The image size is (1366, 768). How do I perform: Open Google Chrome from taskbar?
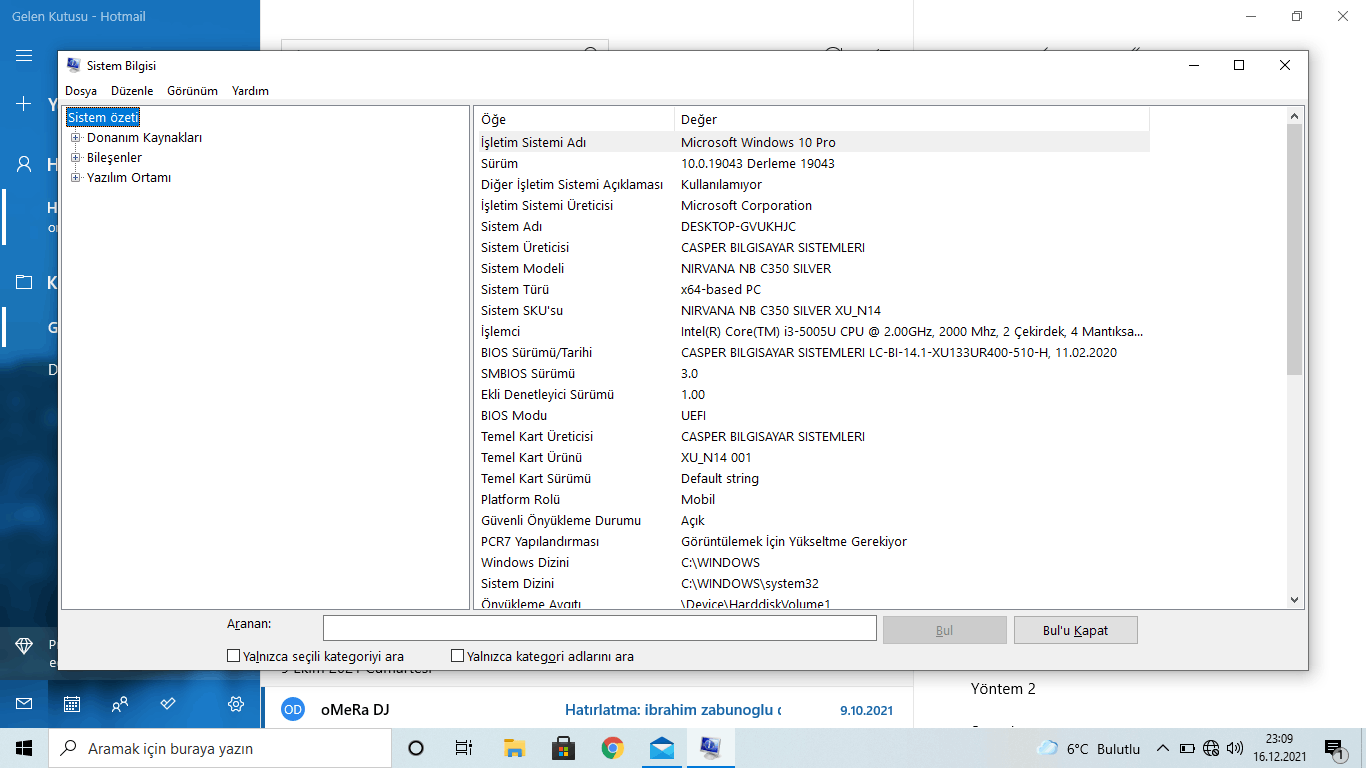pyautogui.click(x=612, y=748)
